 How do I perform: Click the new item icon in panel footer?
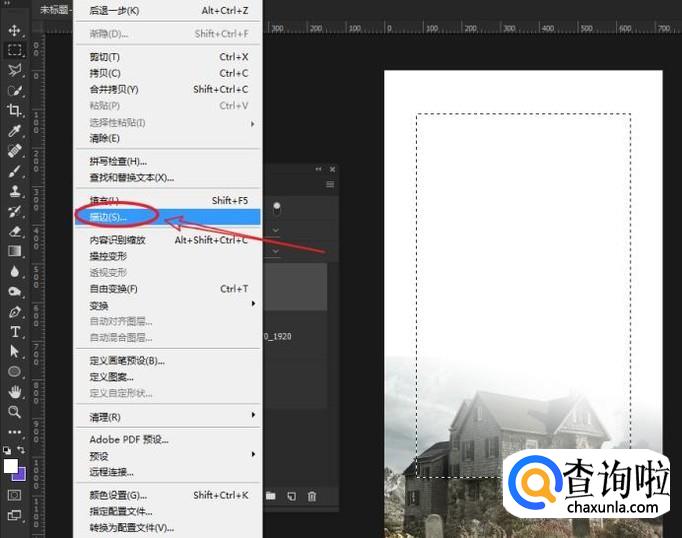291,496
